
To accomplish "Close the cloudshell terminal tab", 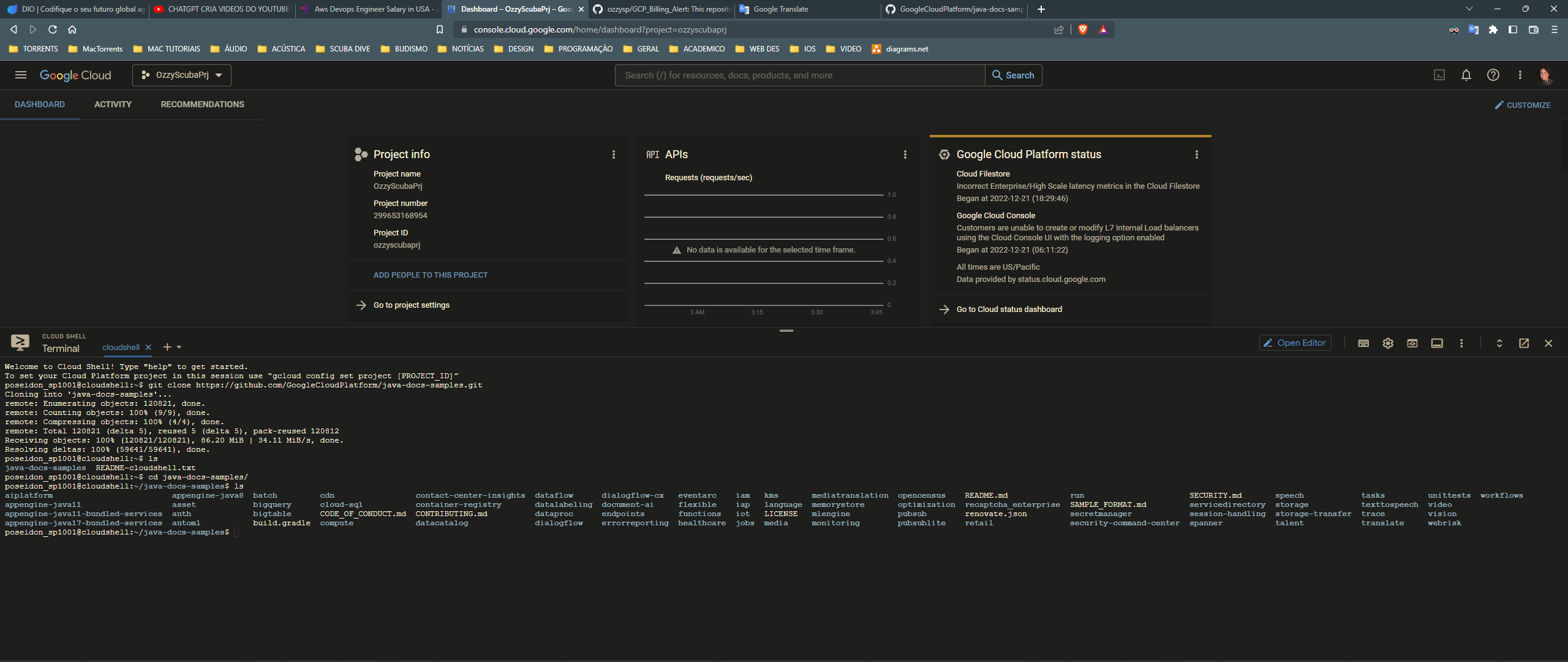I will [148, 347].
